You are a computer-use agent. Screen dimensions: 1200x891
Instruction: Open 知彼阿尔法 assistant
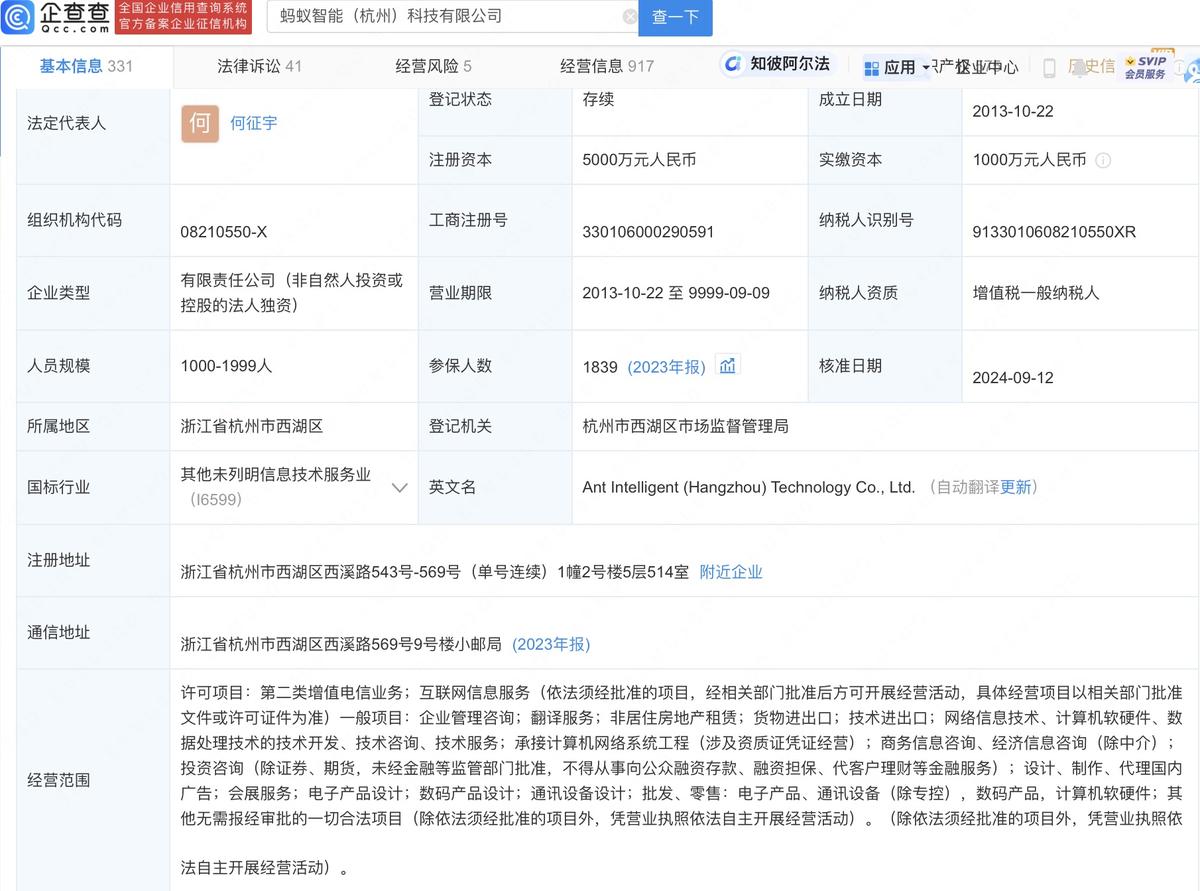click(780, 64)
